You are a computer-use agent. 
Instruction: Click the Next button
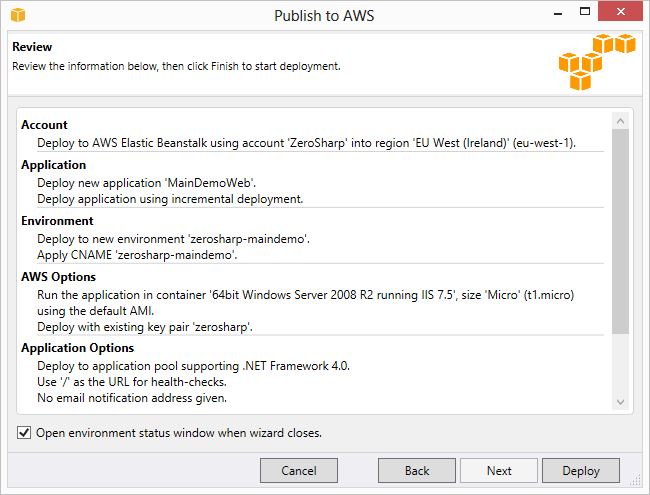[499, 471]
